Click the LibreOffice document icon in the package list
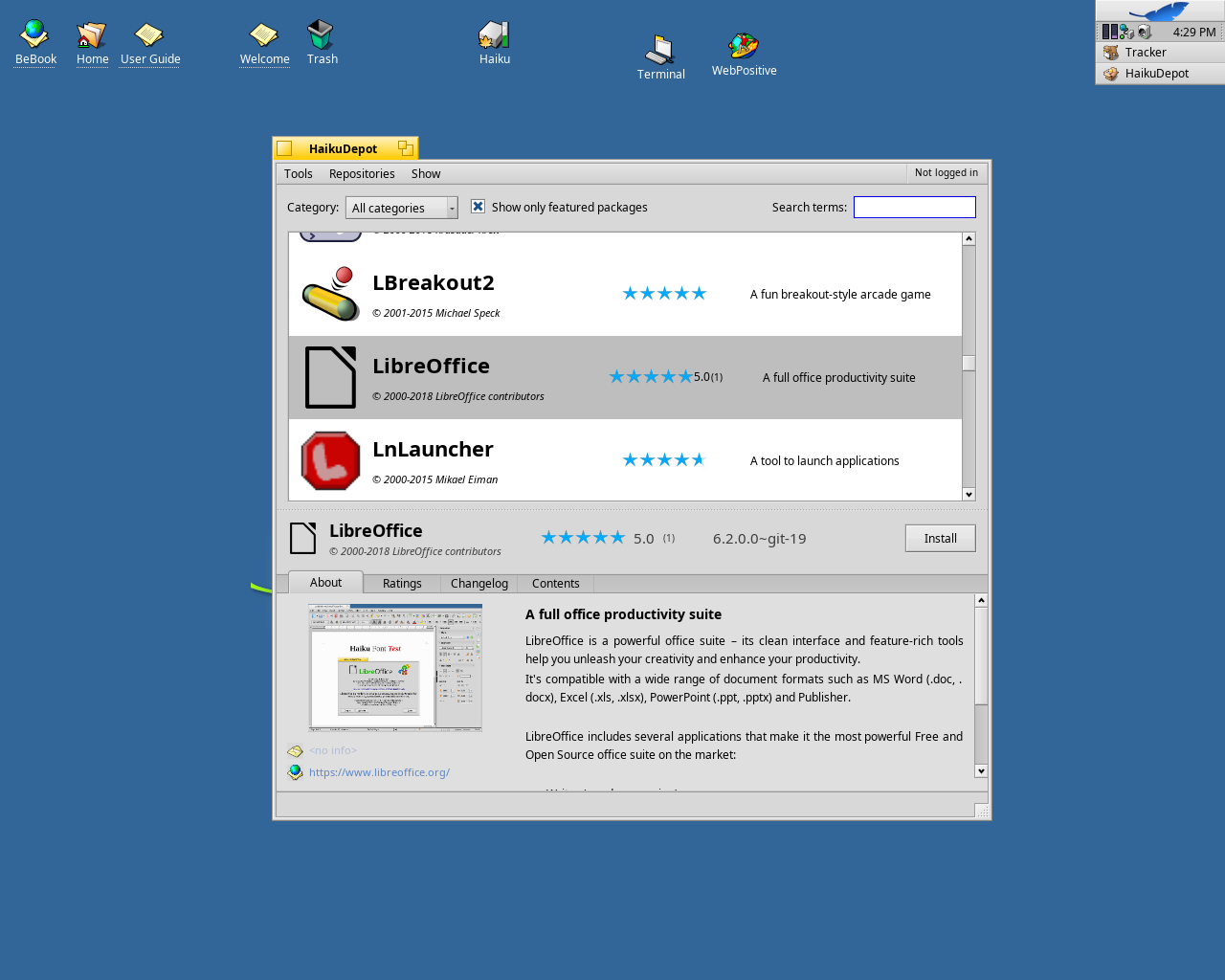Viewport: 1225px width, 980px height. [x=330, y=377]
